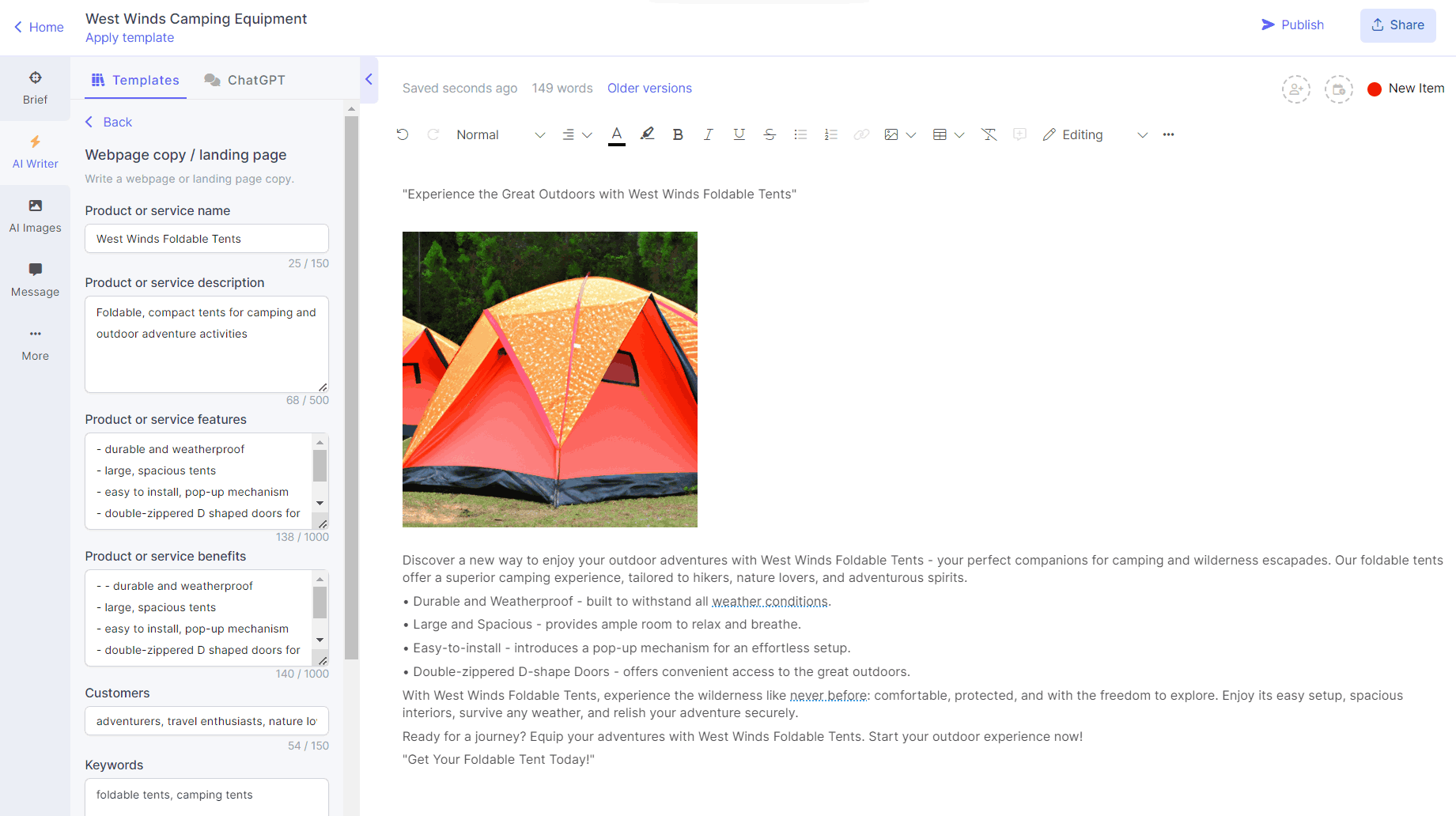Click Back in templates panel
Screen dimensions: 1456x816
point(108,122)
